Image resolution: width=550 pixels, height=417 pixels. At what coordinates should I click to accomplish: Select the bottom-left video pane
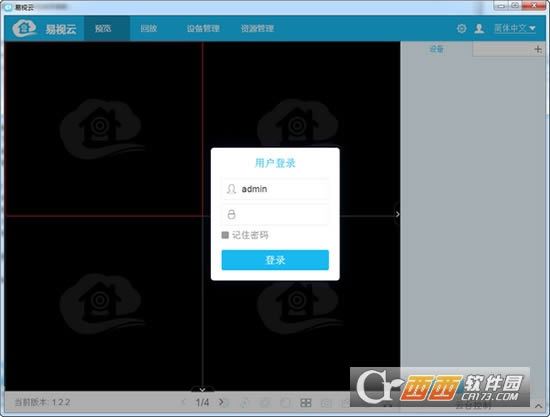click(x=104, y=303)
